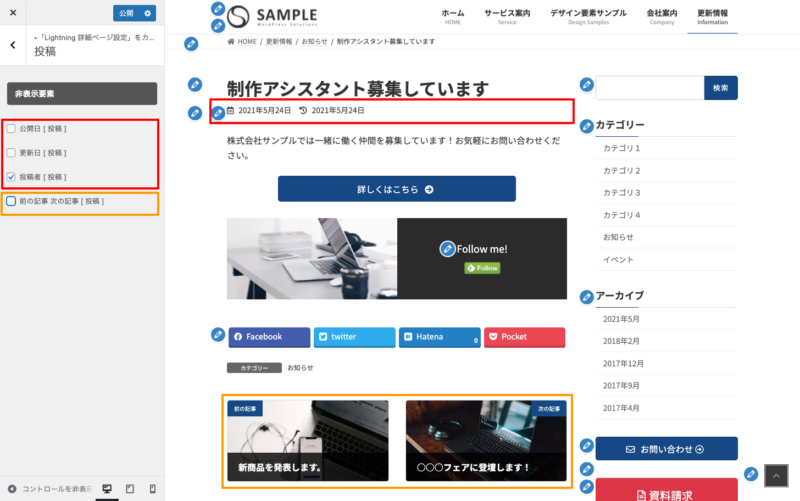800x501 pixels.
Task: Enable the 公開日 [ 投稿 ] checkbox
Action: point(11,129)
